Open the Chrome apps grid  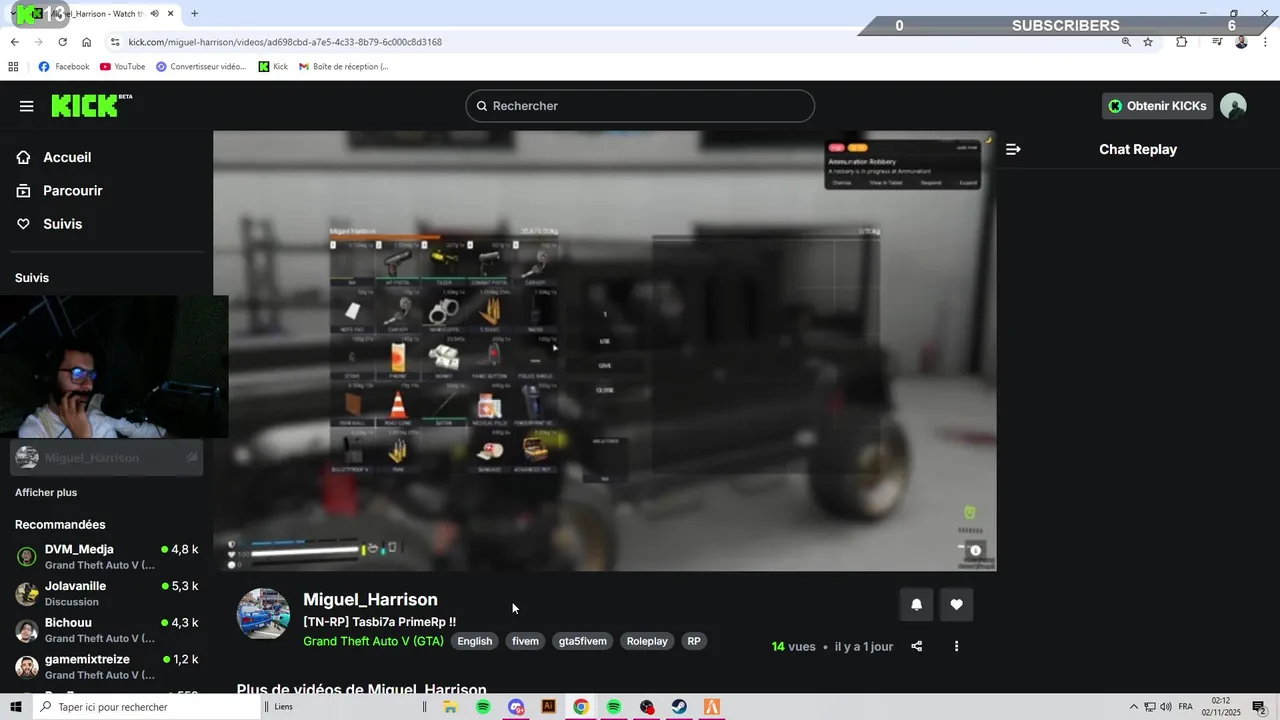(13, 67)
